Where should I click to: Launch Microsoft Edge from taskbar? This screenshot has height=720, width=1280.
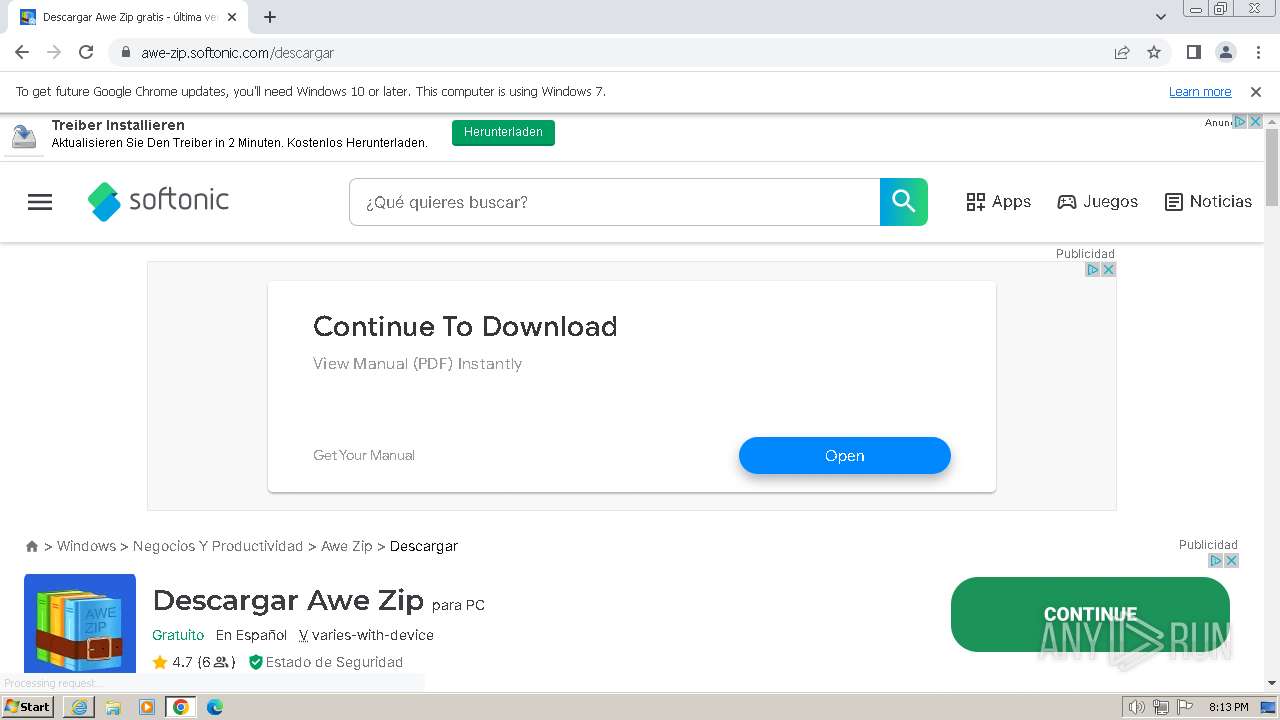(x=214, y=707)
